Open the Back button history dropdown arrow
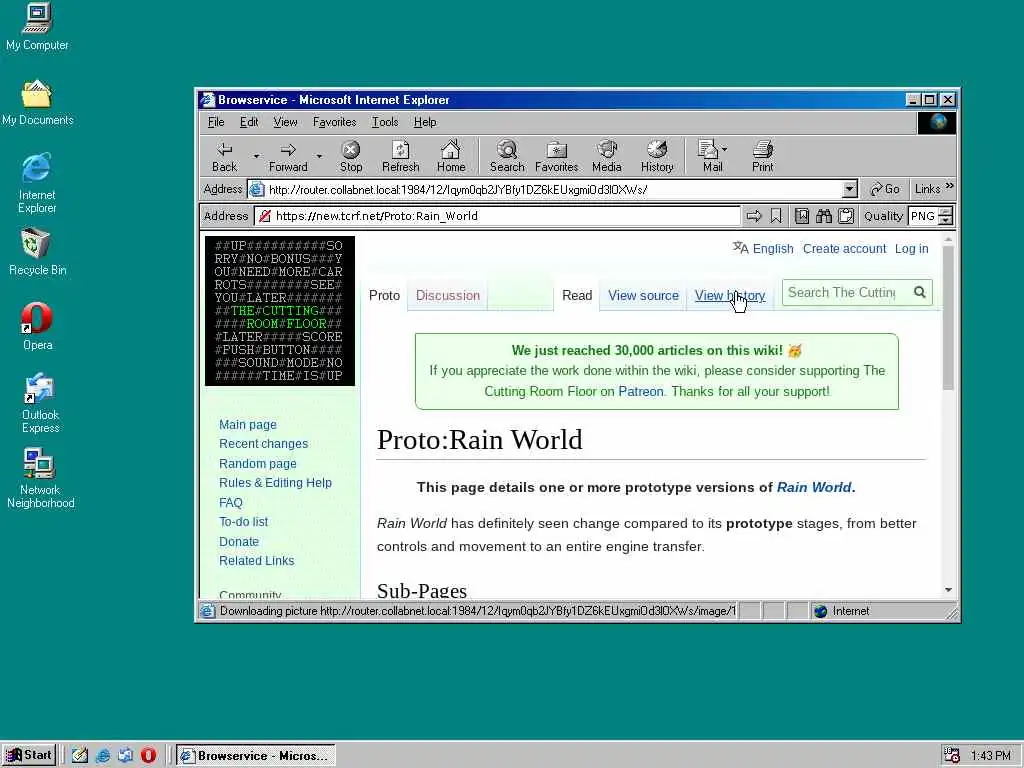 tap(256, 157)
